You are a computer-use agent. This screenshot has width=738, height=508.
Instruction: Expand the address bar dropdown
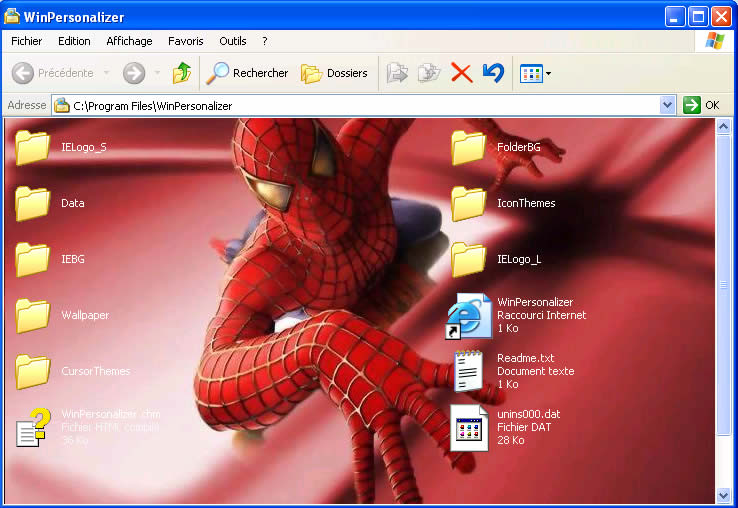click(x=667, y=105)
